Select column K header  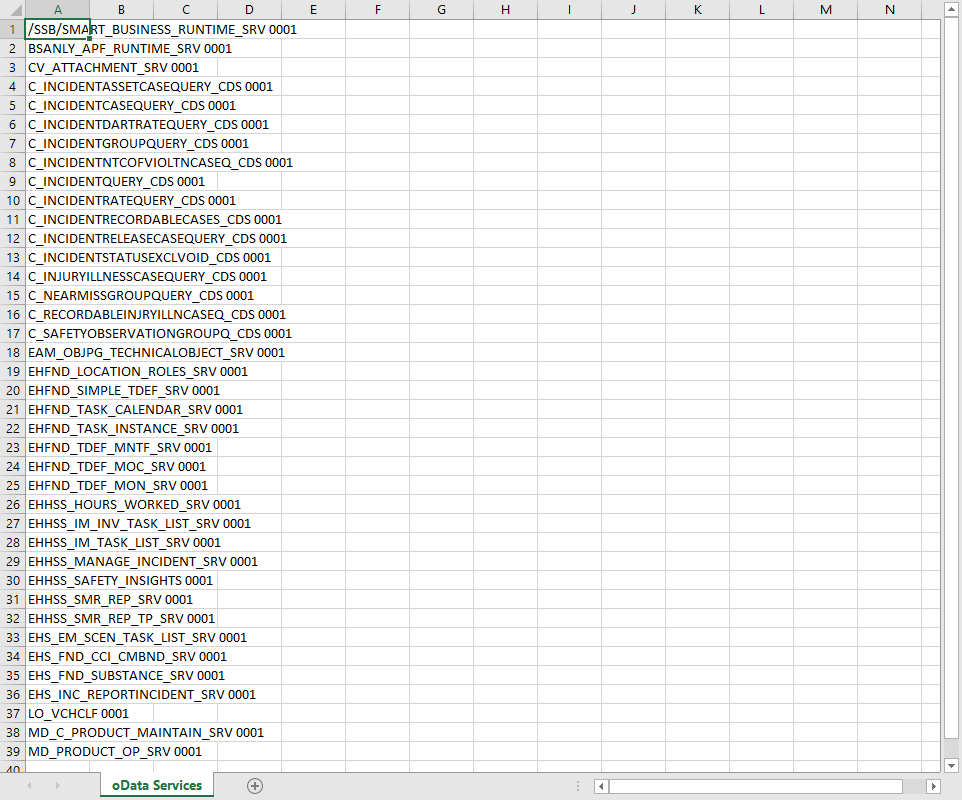(x=698, y=10)
